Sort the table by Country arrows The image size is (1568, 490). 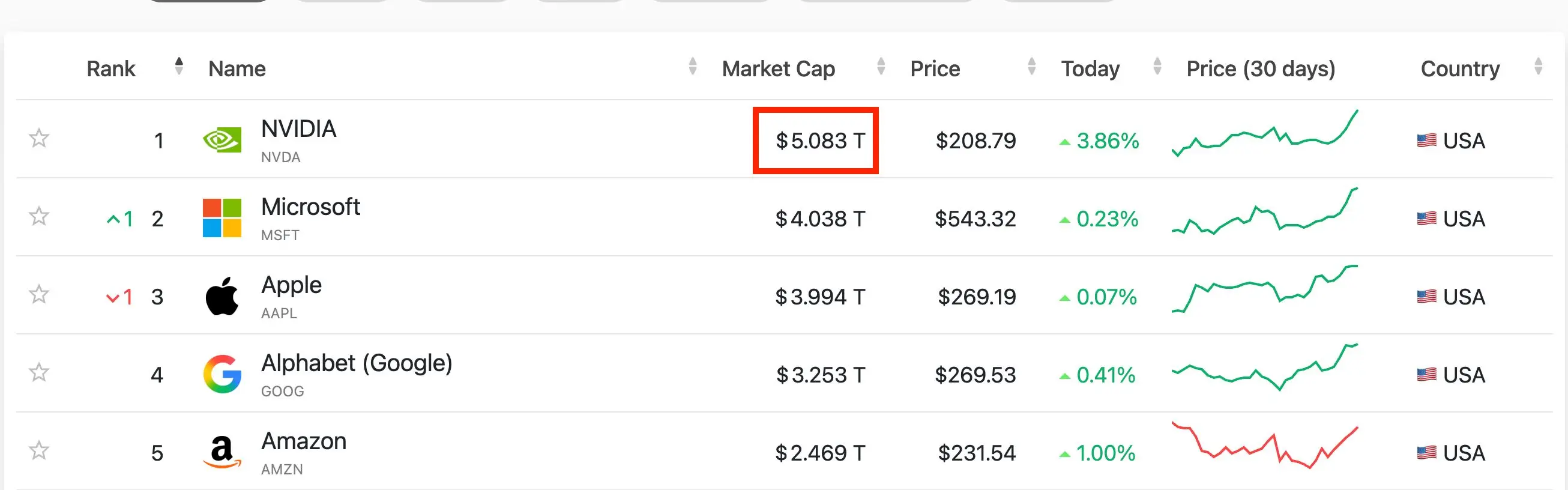(x=1538, y=66)
